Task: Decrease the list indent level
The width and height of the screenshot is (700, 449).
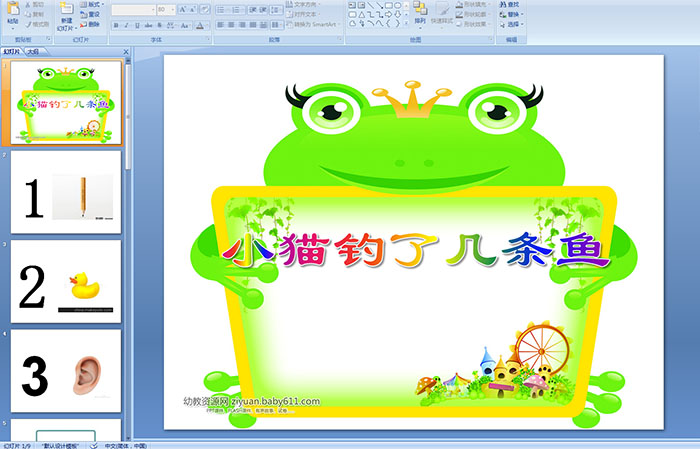Action: click(253, 9)
